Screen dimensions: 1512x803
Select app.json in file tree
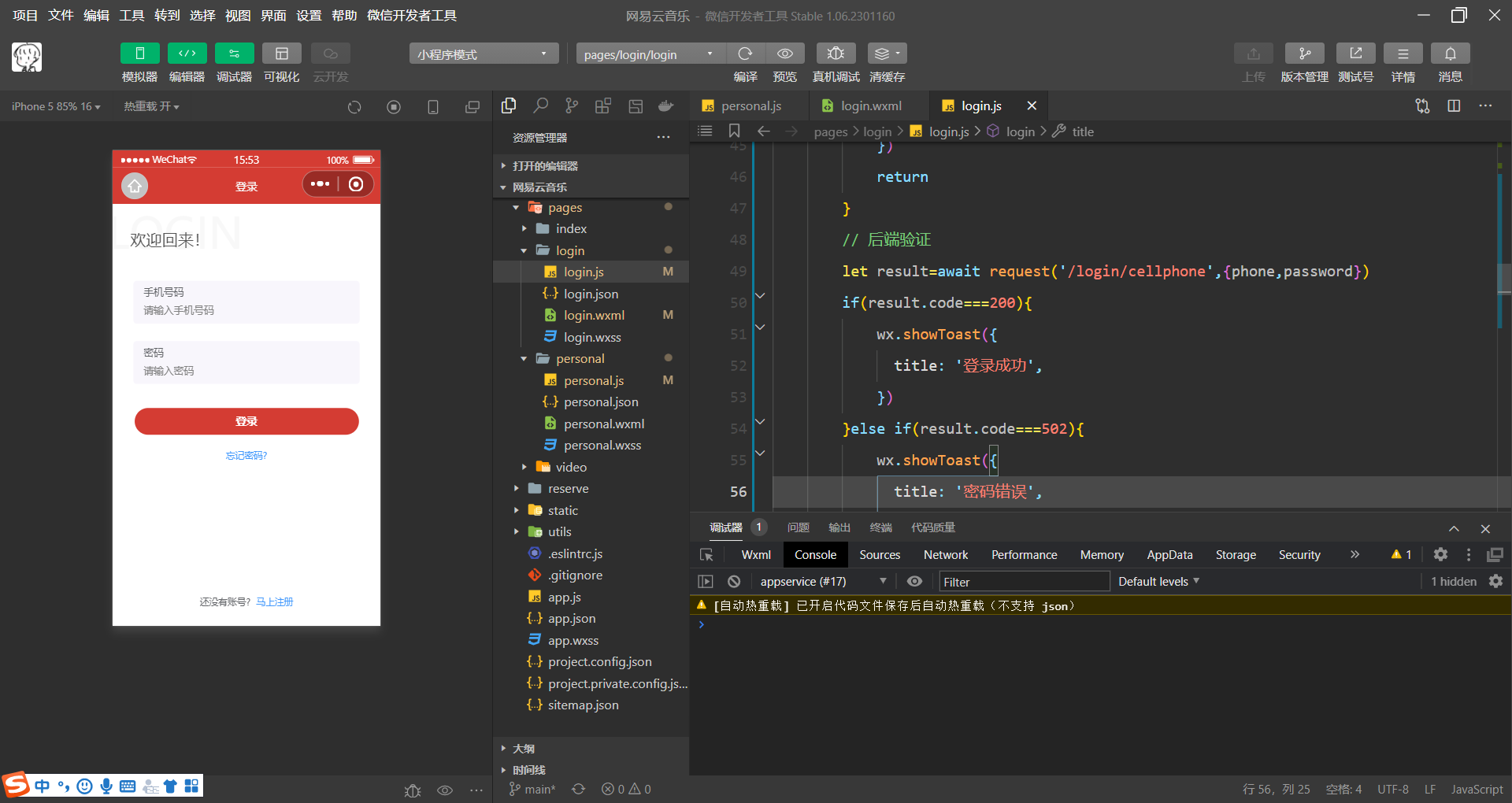pyautogui.click(x=591, y=619)
